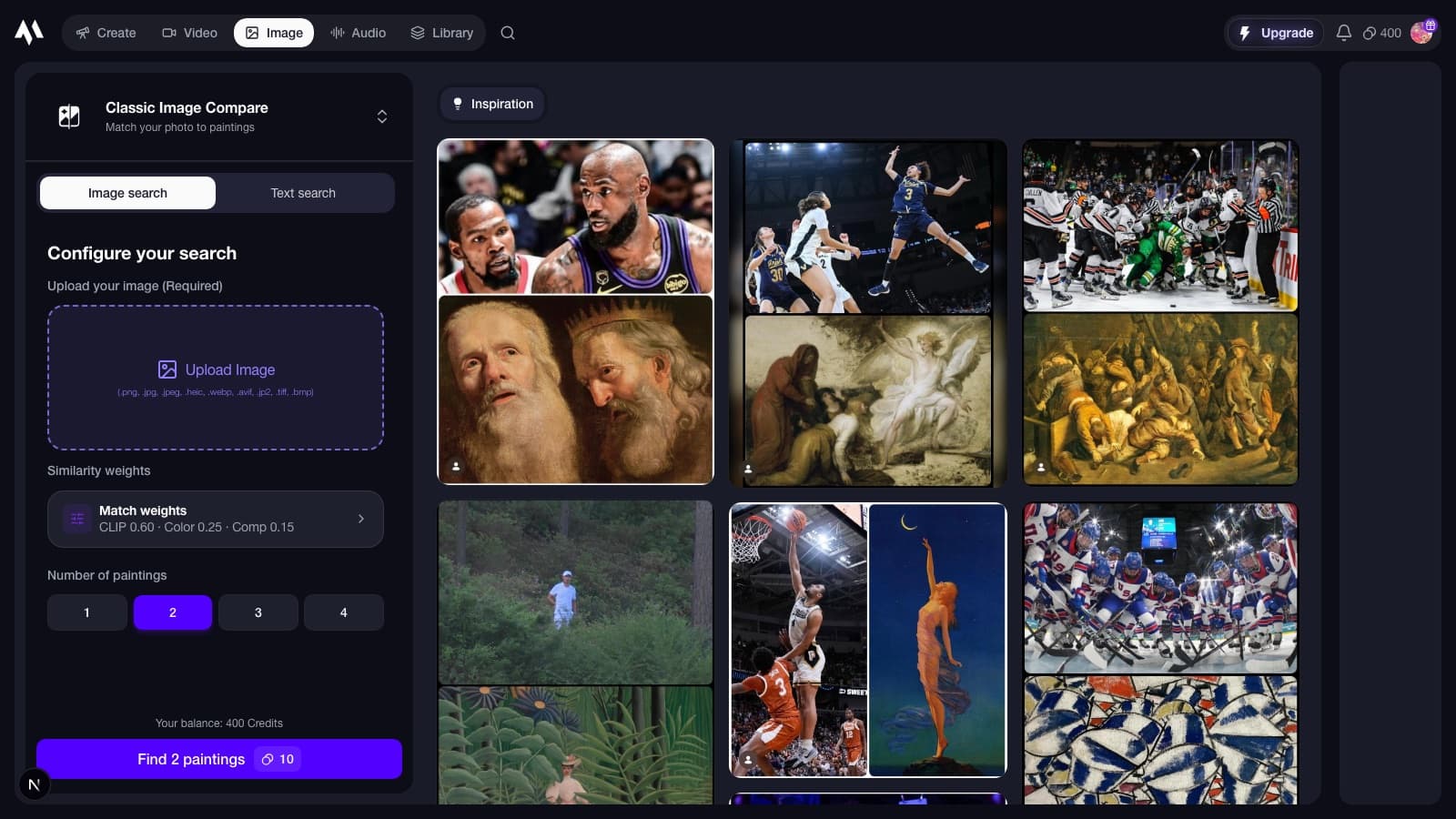1456x819 pixels.
Task: Click the Match weights sliders icon
Action: click(77, 519)
